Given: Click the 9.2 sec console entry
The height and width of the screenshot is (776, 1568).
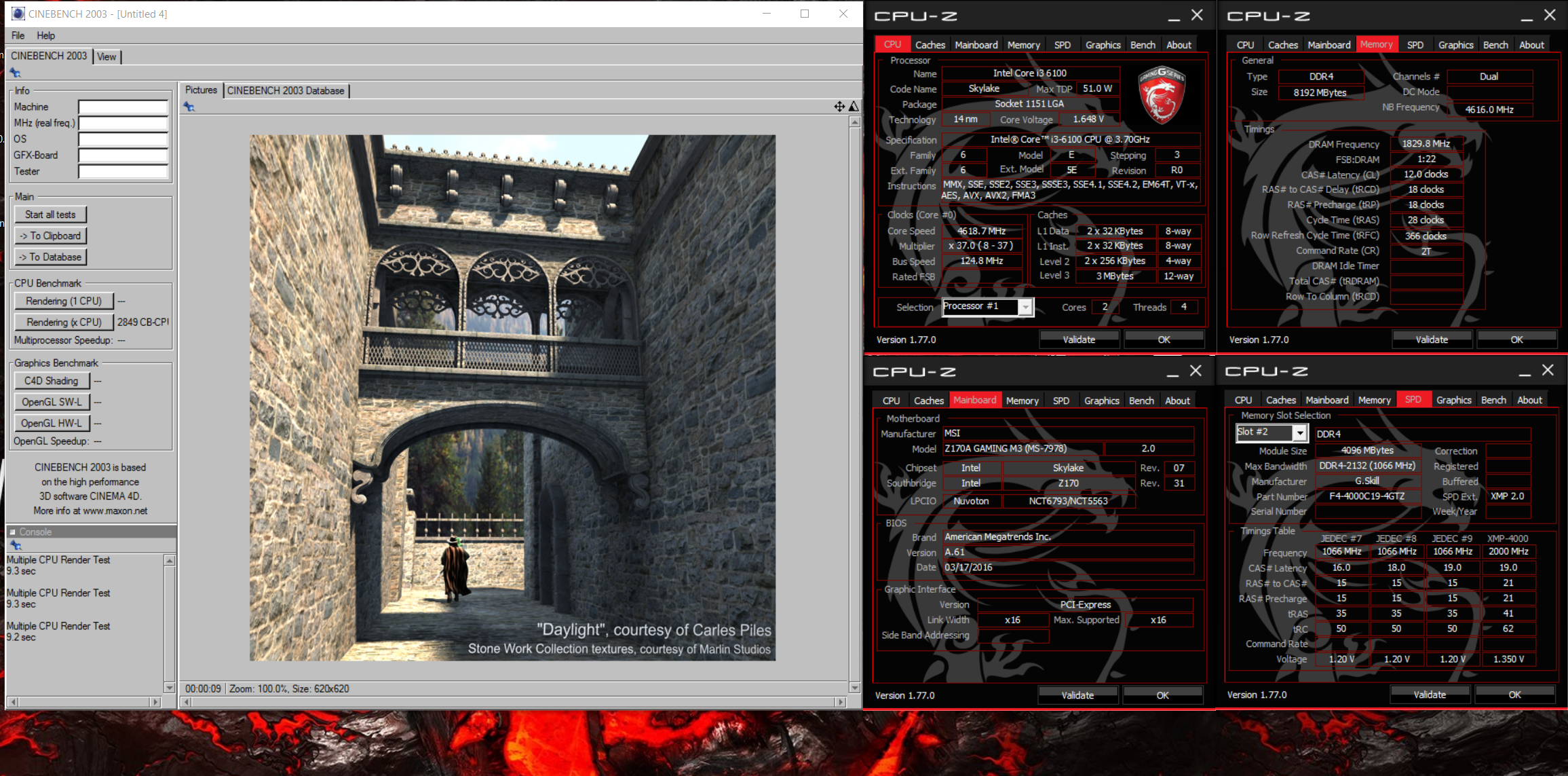Looking at the screenshot, I should [21, 638].
